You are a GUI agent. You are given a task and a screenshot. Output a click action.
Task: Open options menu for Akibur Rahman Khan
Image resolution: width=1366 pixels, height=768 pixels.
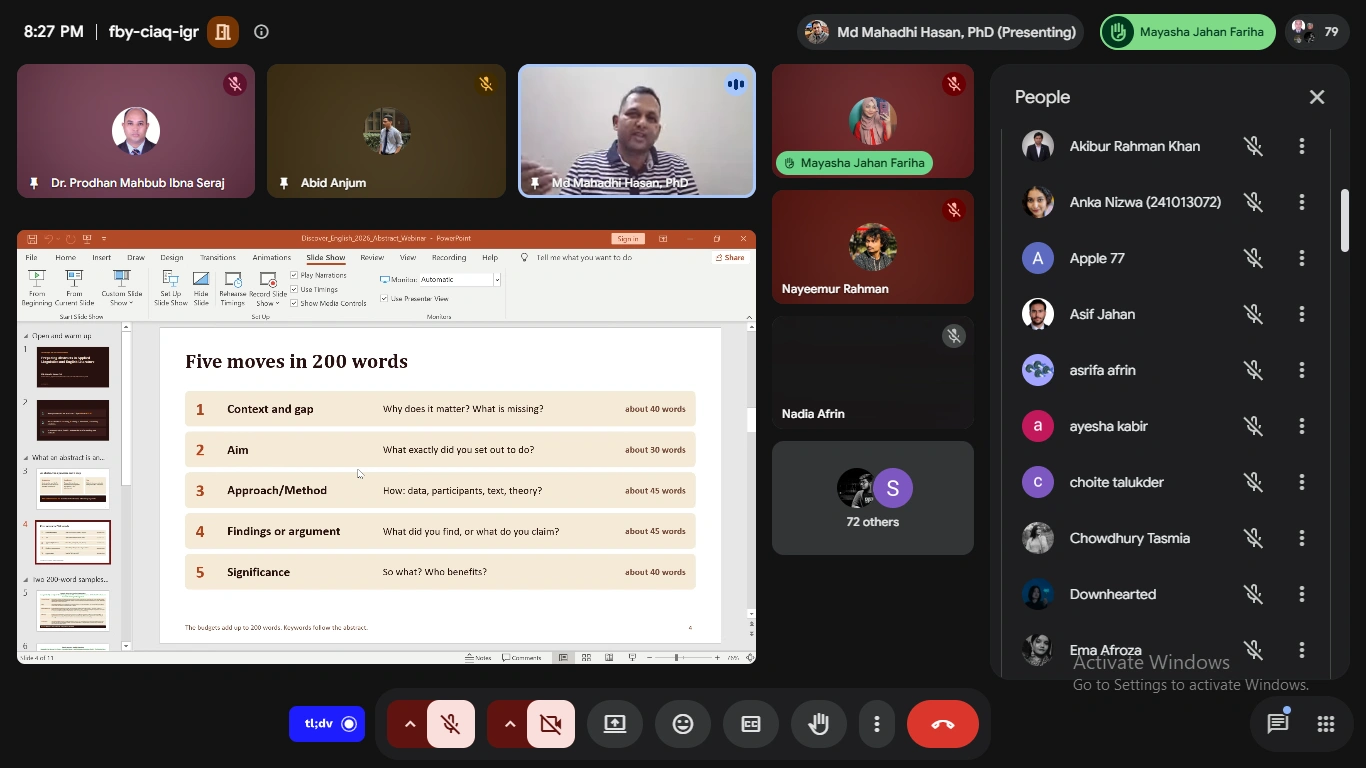pos(1302,146)
